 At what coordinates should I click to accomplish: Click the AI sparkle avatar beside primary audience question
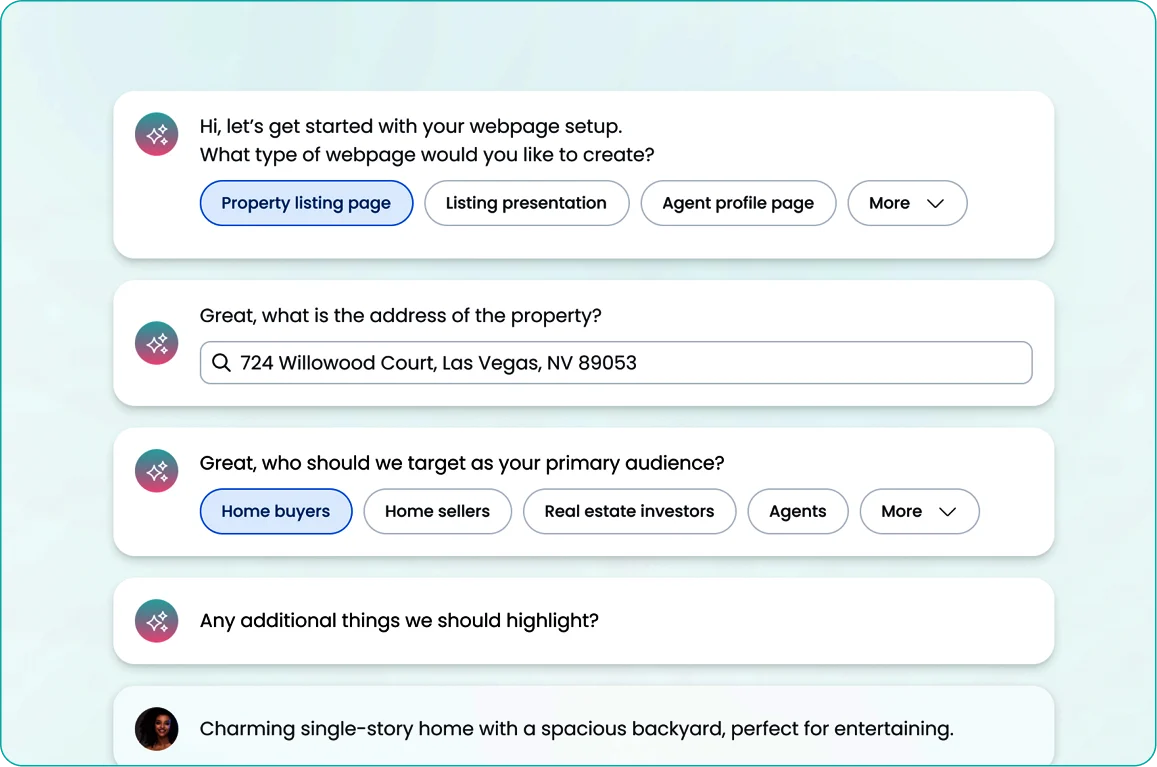tap(157, 471)
